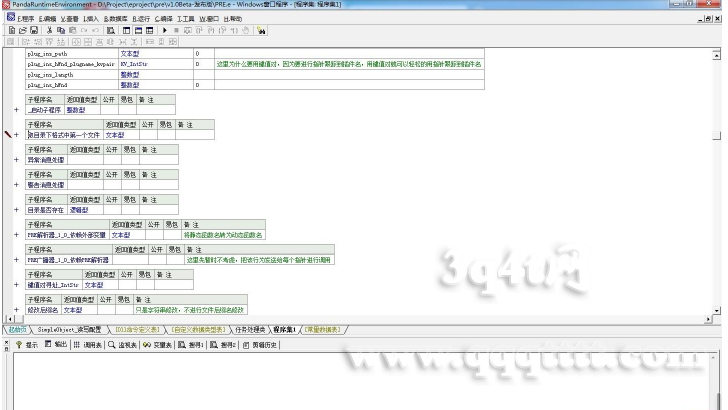Viewport: 728px width, 410px height.
Task: Create a new file via toolbar icon
Action: point(12,30)
